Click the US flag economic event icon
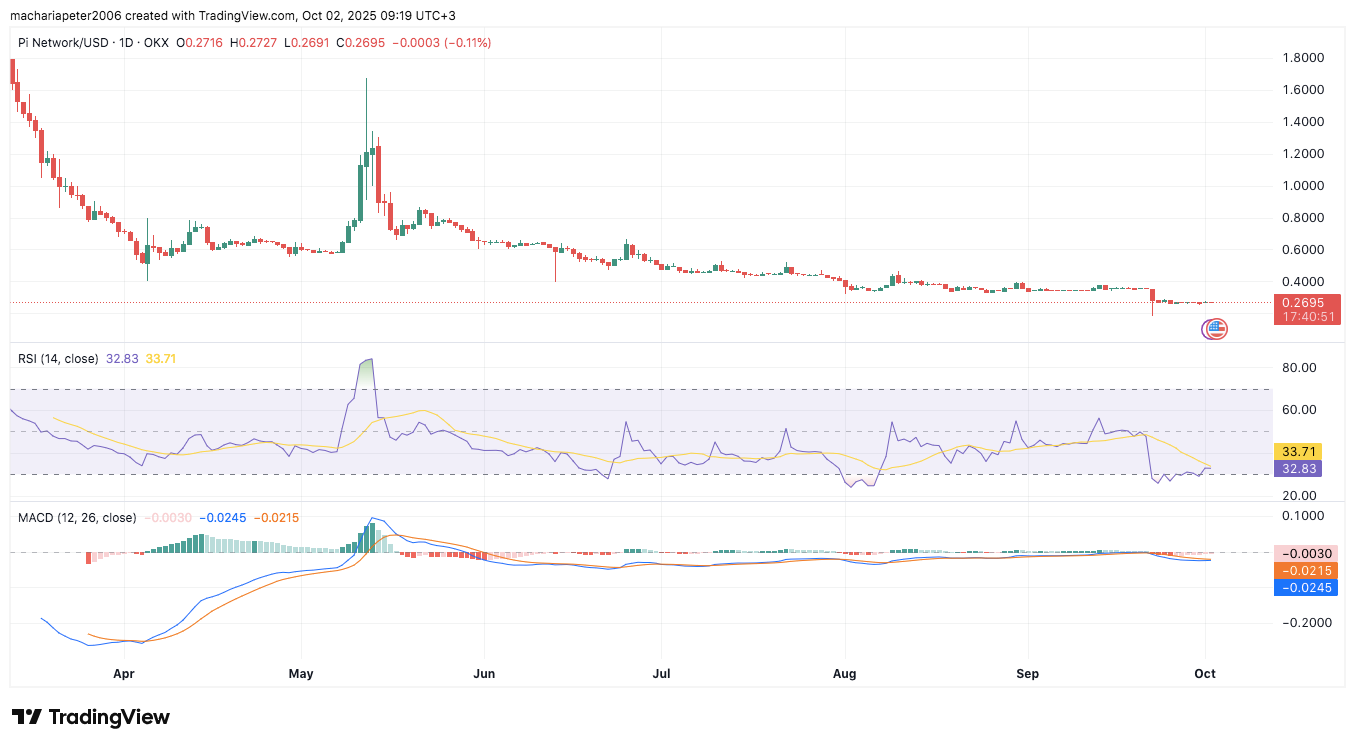Viewport: 1355px width, 747px height. coord(1216,328)
